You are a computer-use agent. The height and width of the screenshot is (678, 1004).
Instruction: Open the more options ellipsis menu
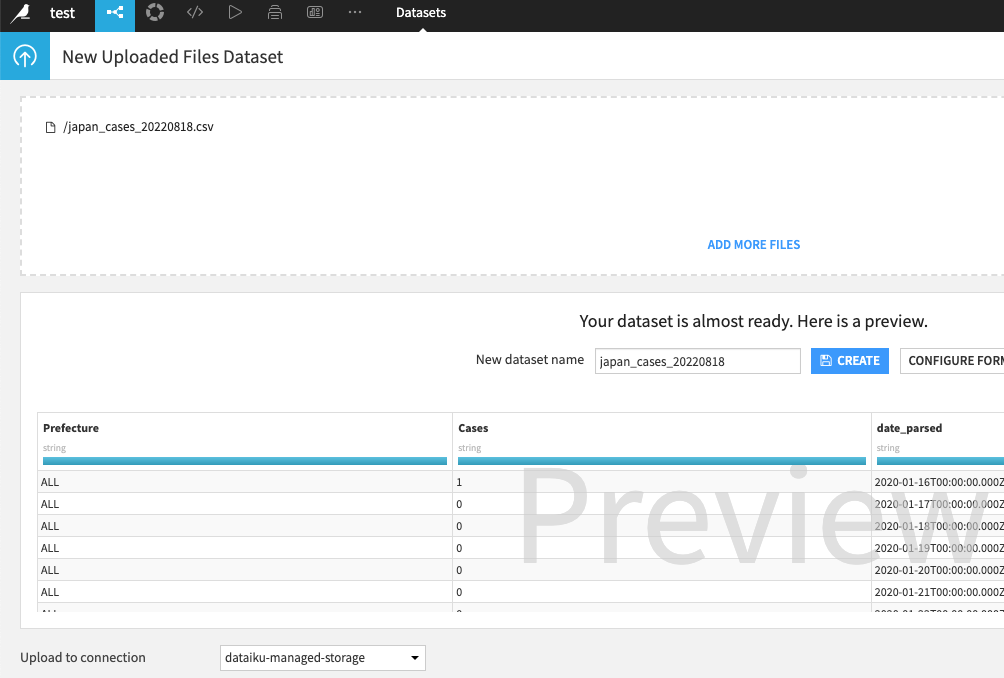355,13
